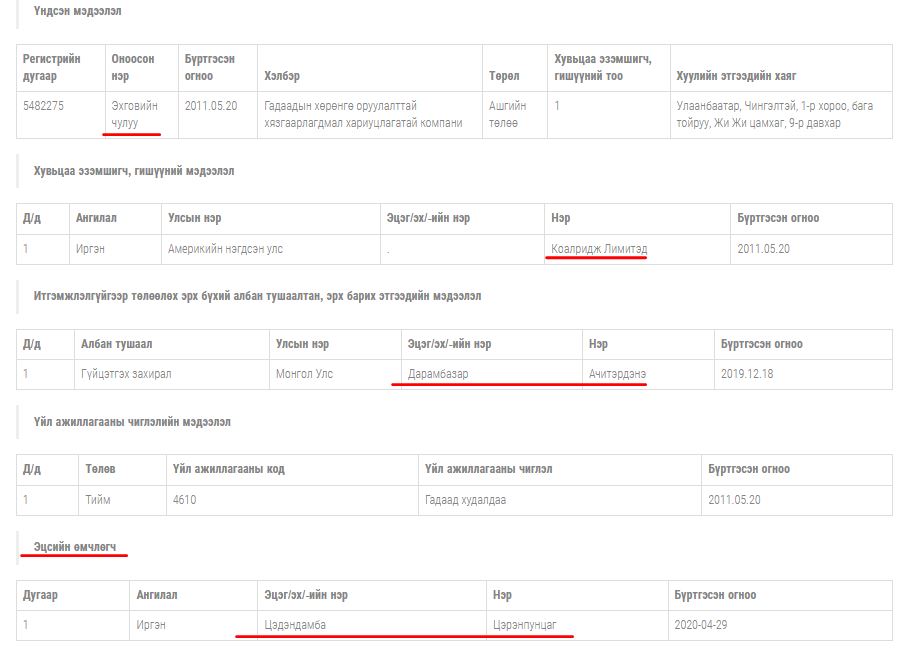Click the date 2020-04-29
The height and width of the screenshot is (652, 911).
(x=701, y=625)
